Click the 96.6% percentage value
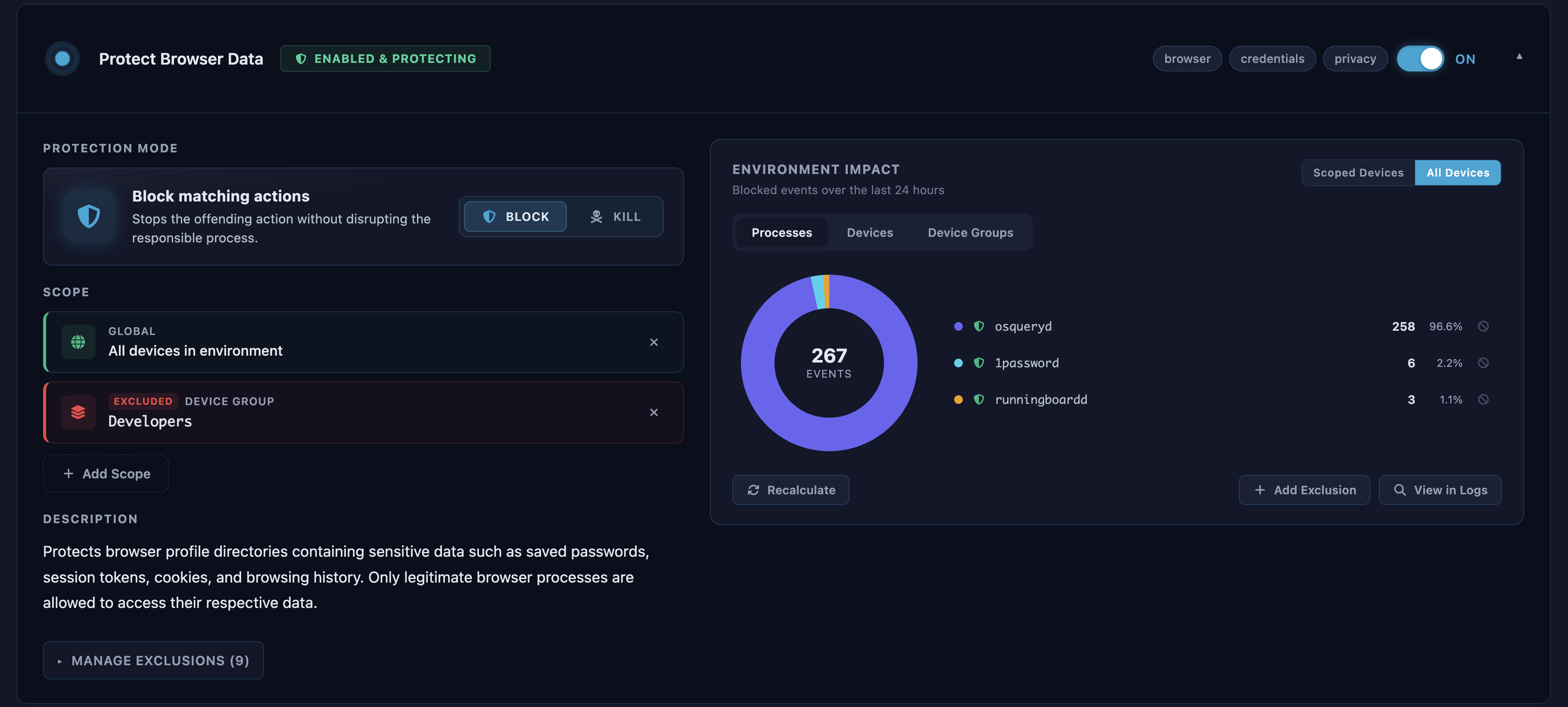Screen dimensions: 1568x707 click(x=1445, y=326)
